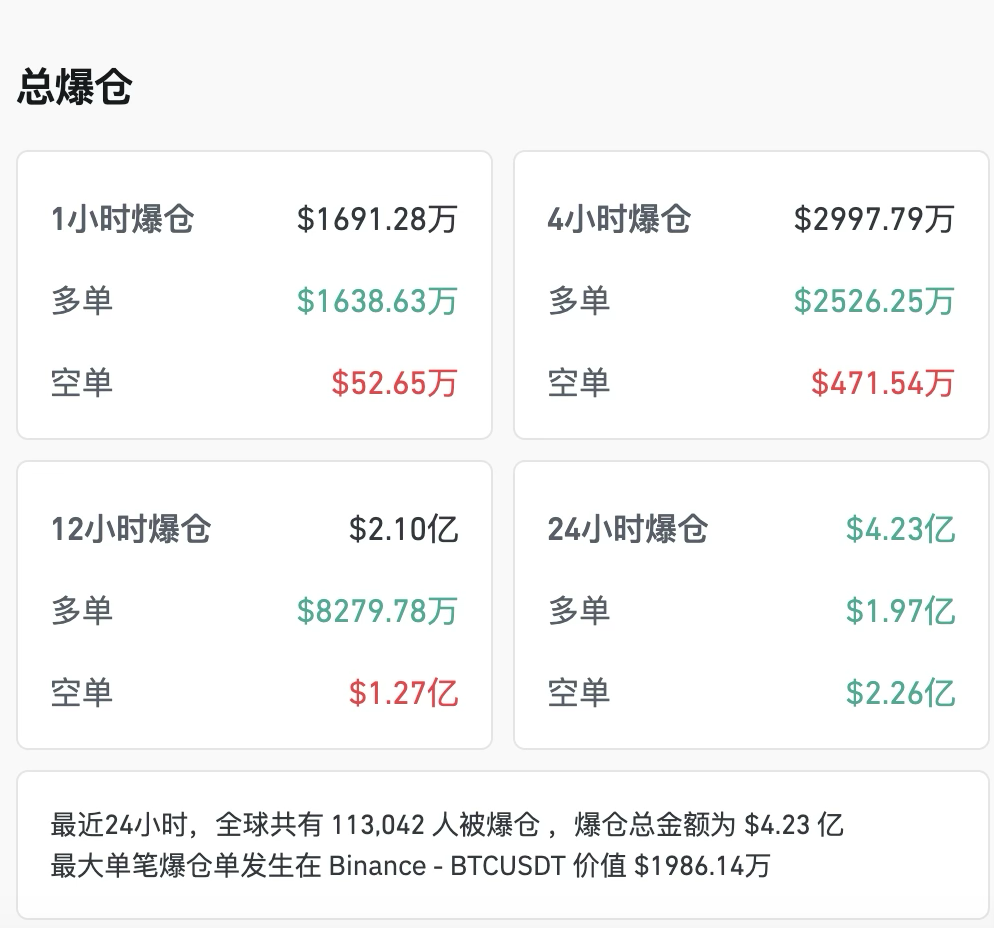The image size is (994, 928).
Task: Click the 24-hour short value $2.26亿
Action: point(900,693)
